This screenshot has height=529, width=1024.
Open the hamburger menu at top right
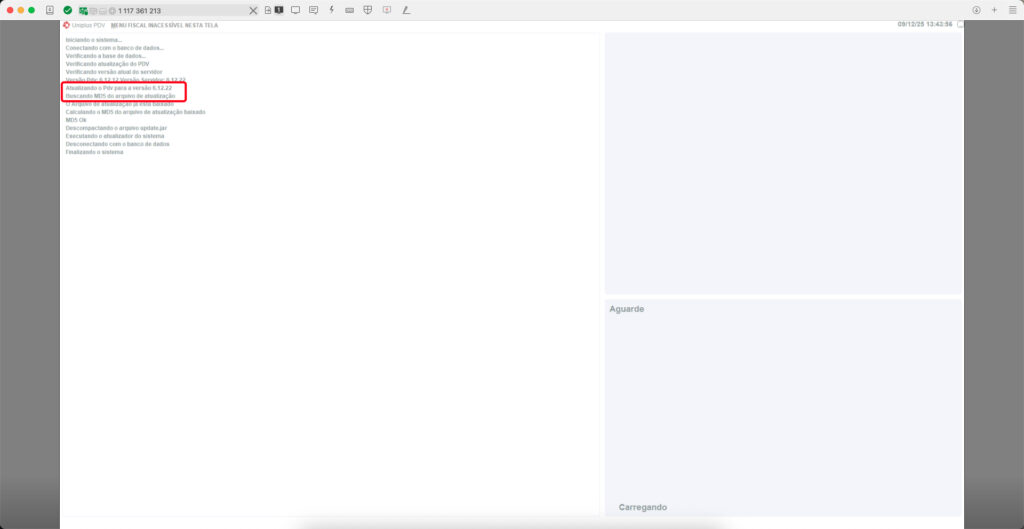point(1011,10)
